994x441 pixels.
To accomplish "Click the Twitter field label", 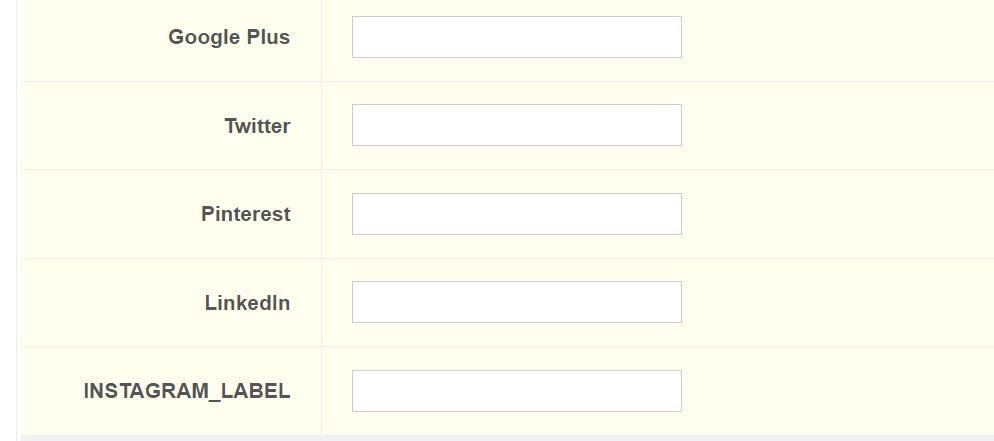I will coord(257,126).
